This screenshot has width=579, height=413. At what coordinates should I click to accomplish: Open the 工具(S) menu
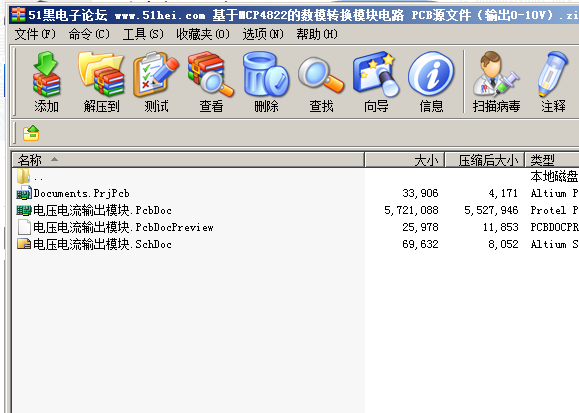point(143,34)
